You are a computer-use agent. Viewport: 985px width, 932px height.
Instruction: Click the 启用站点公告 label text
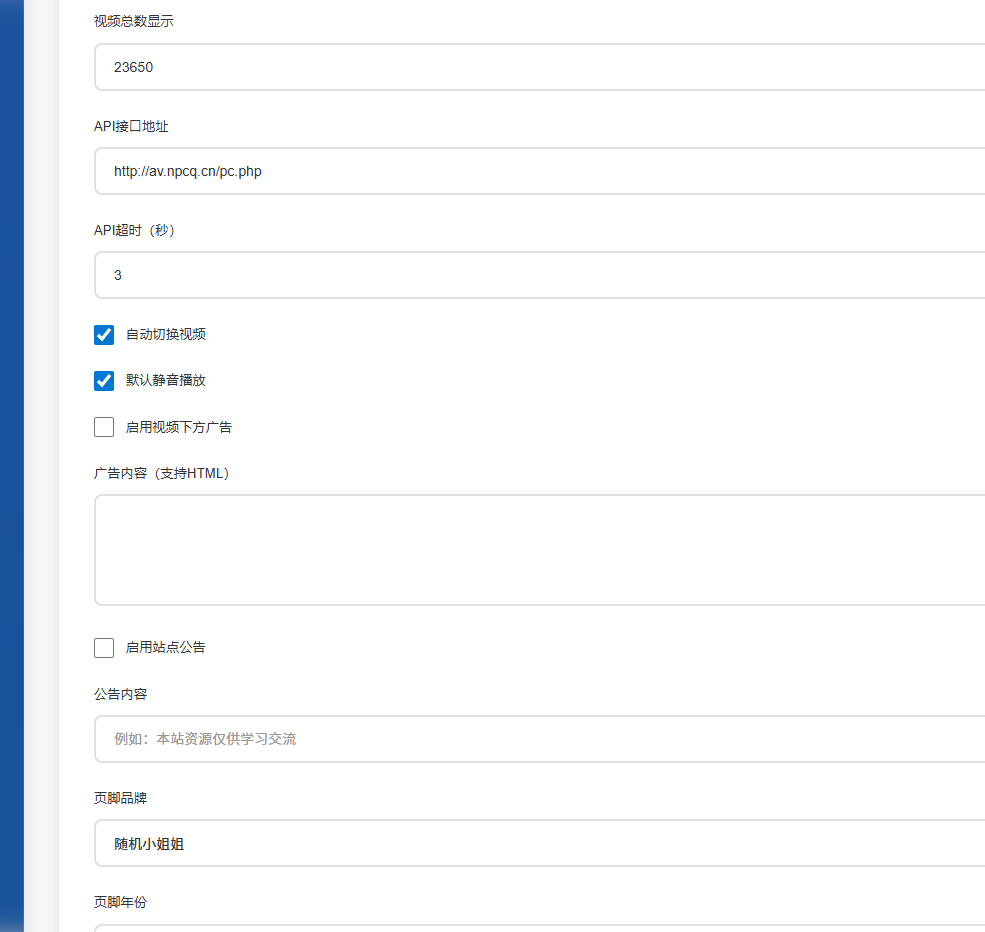coord(166,648)
